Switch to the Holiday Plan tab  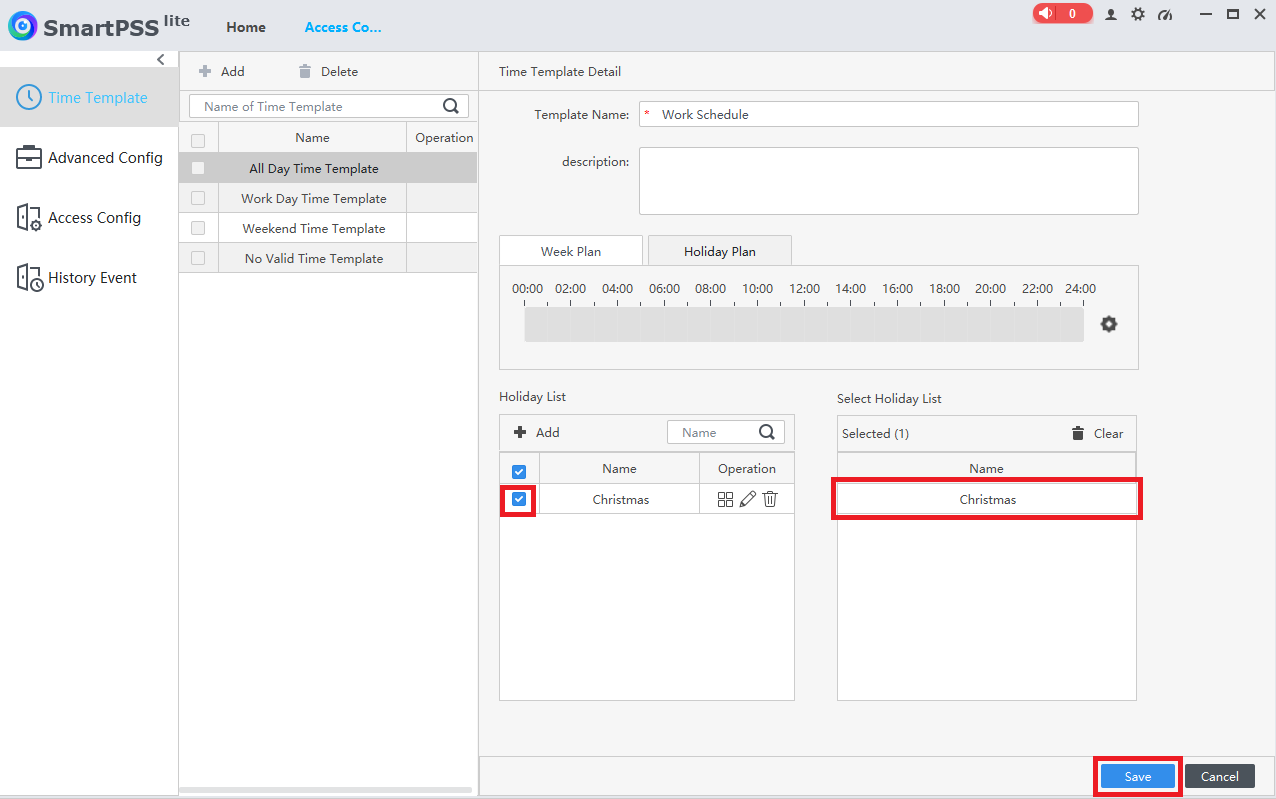point(719,251)
